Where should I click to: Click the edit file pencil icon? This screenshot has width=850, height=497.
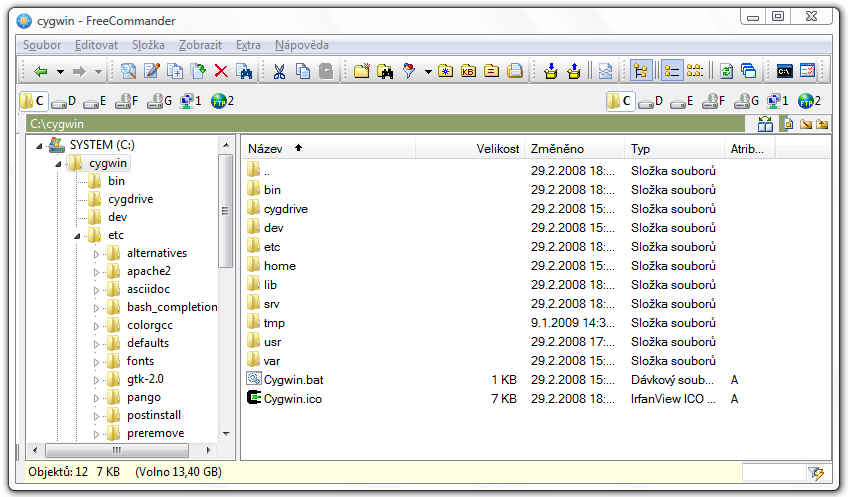pos(152,71)
